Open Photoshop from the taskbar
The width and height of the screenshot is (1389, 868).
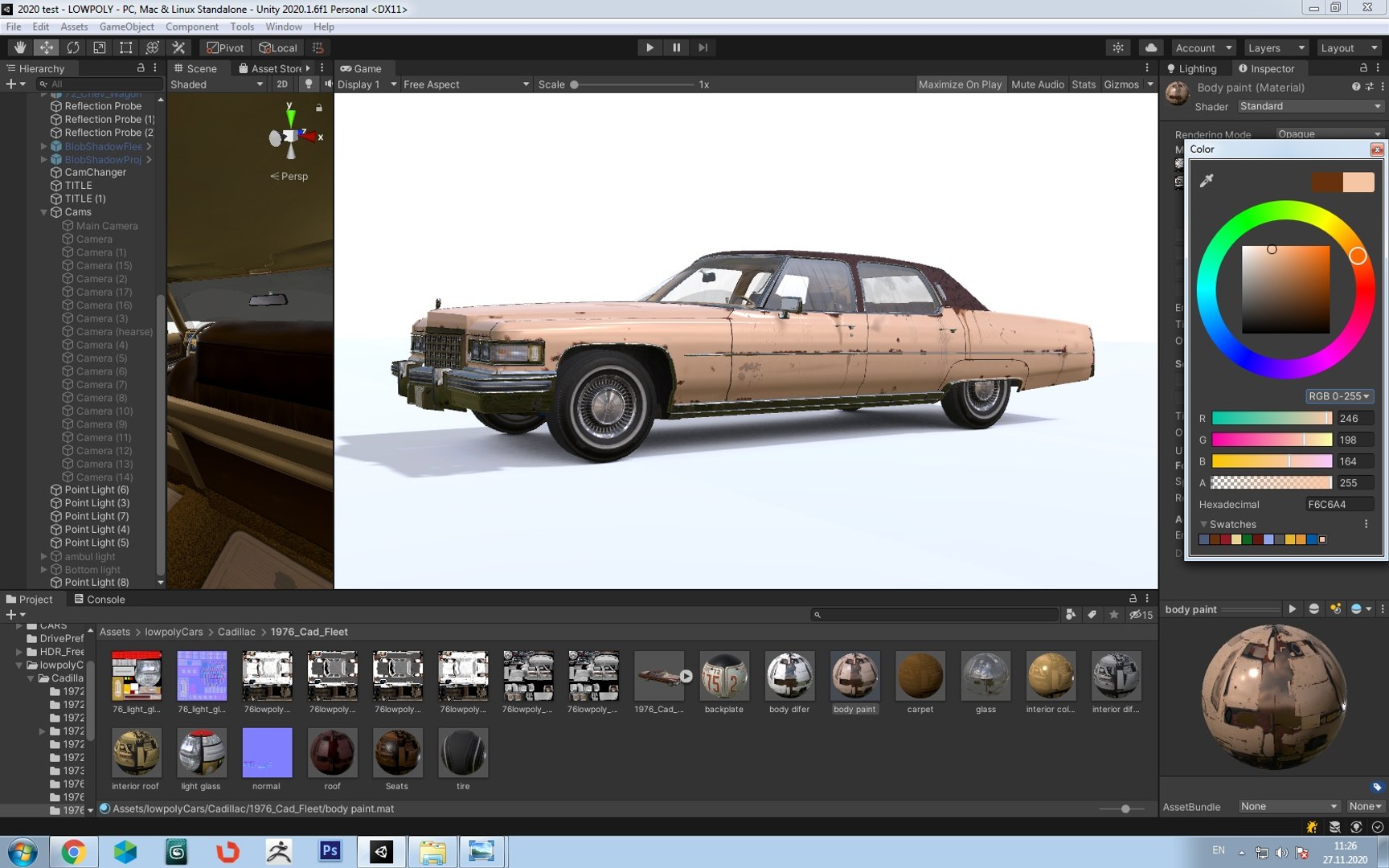330,851
